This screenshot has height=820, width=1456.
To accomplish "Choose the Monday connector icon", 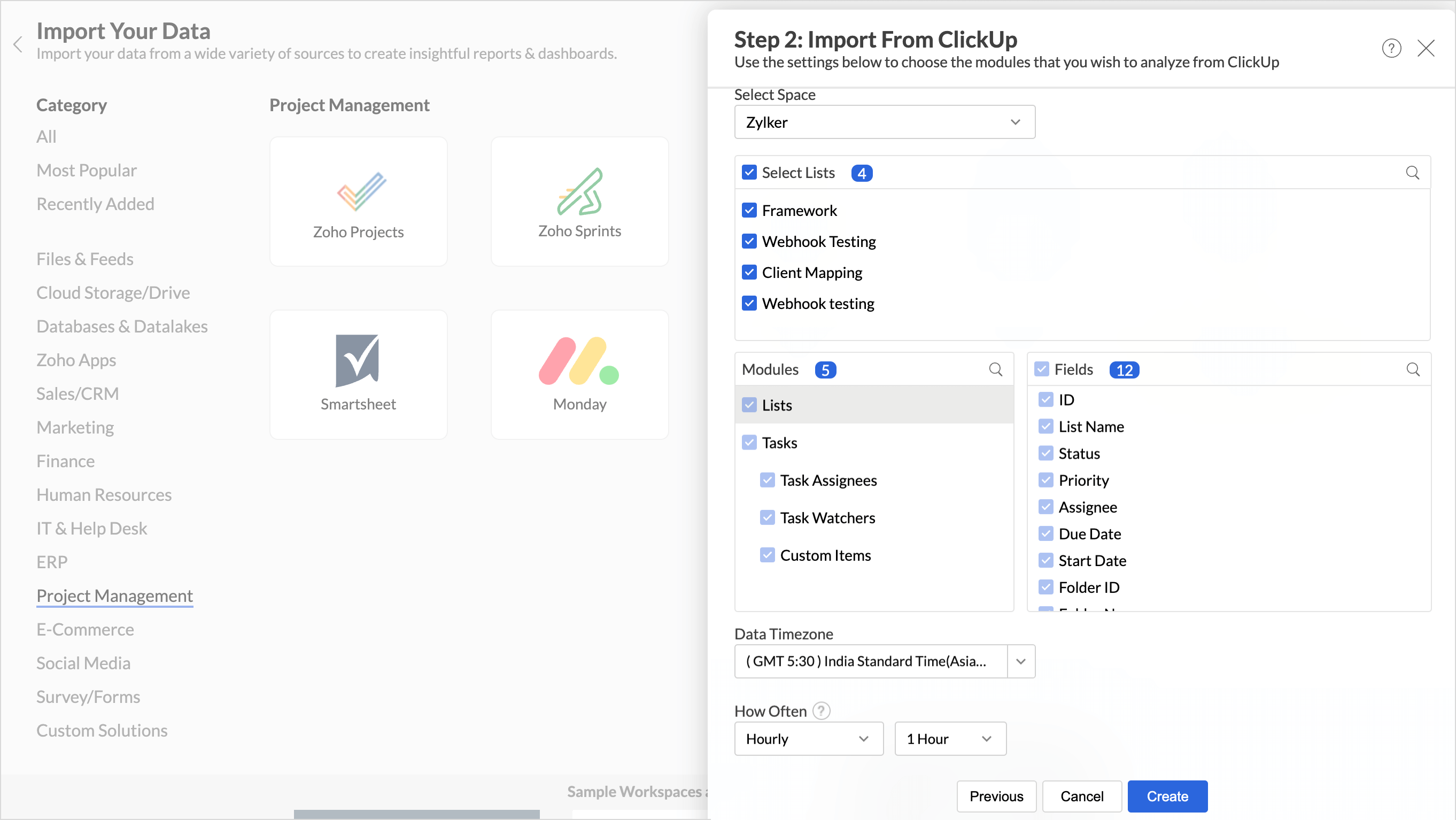I will click(x=579, y=360).
